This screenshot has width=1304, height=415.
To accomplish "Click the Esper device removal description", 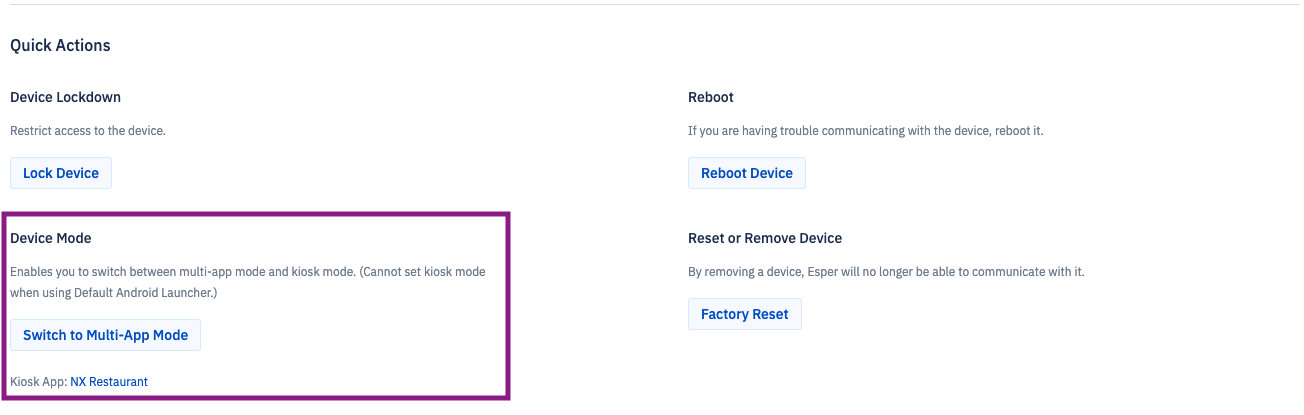I will (886, 271).
